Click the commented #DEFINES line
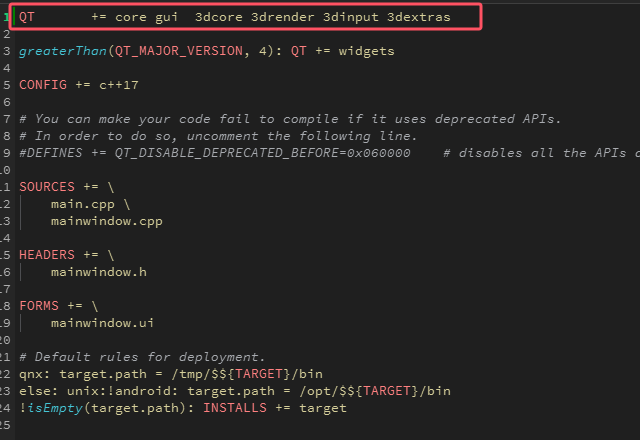 click(x=200, y=152)
